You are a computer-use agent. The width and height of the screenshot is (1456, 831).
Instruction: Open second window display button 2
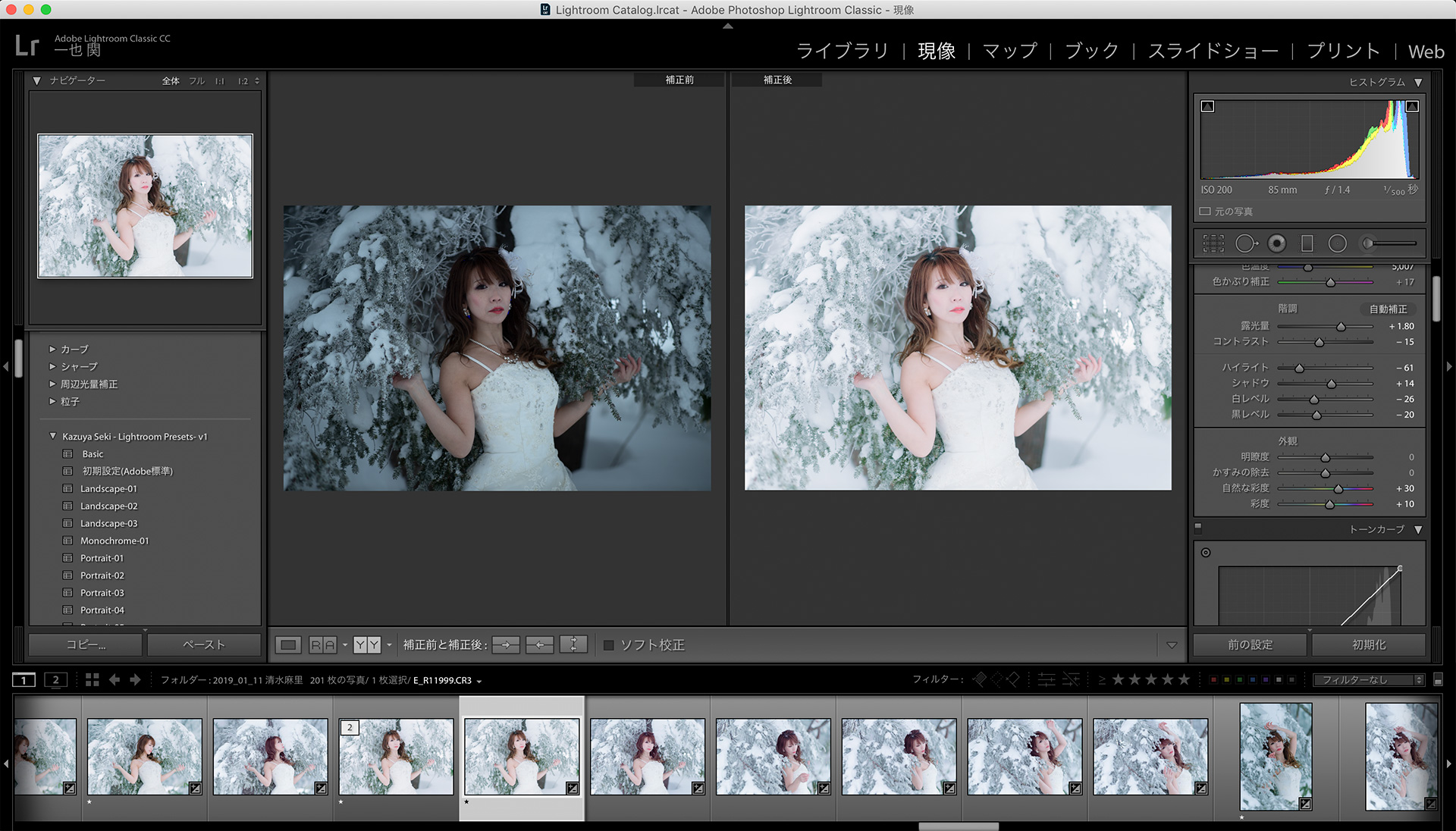click(x=55, y=680)
